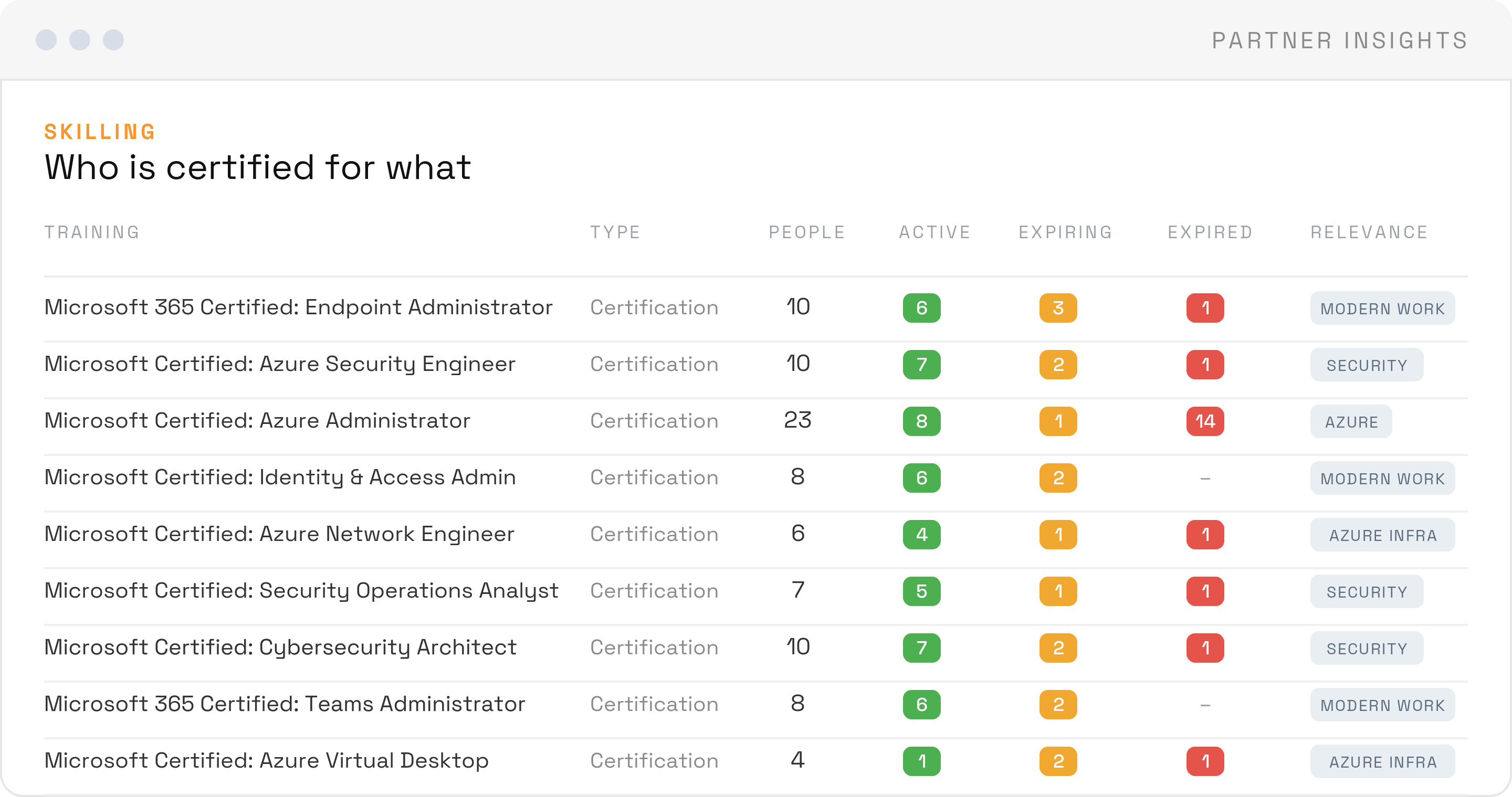1512x797 pixels.
Task: Click the EXPIRING column header
Action: pos(1065,232)
